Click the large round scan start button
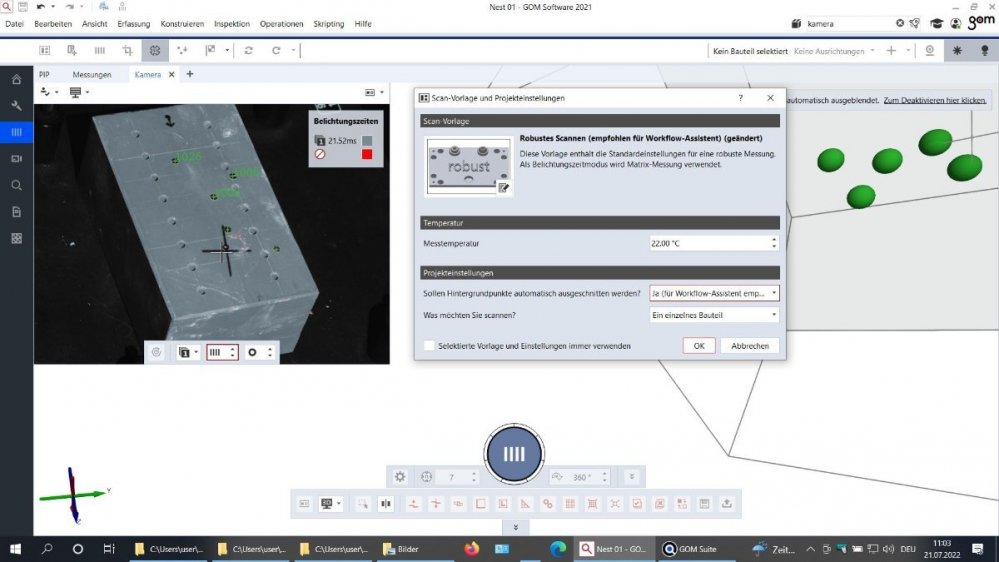The image size is (999, 562). click(514, 454)
